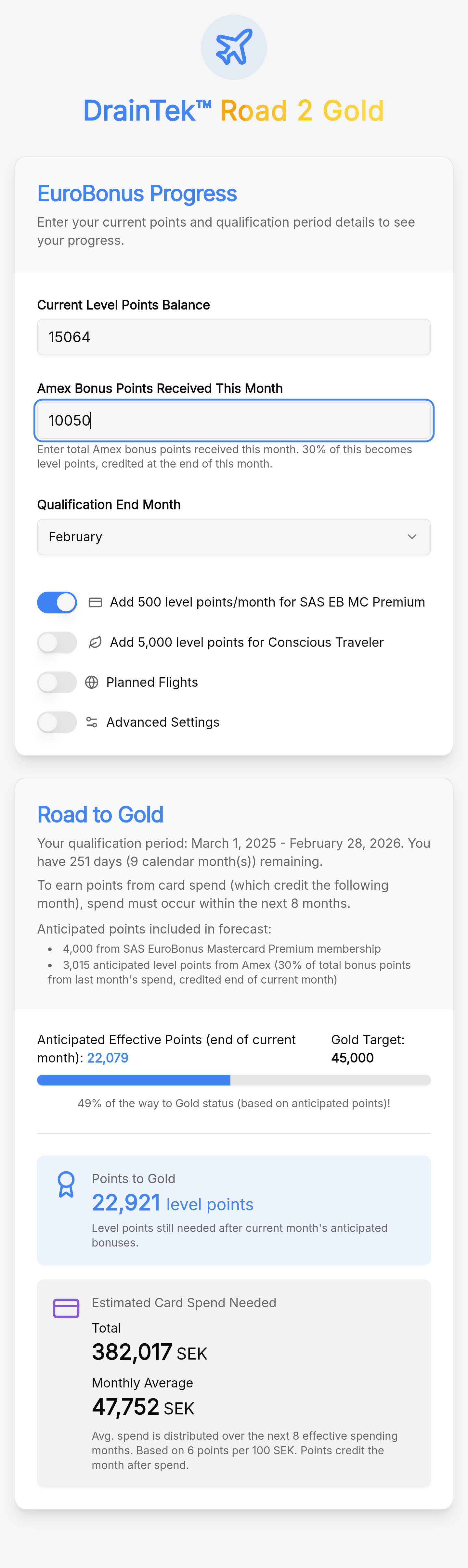This screenshot has height=1568, width=468.
Task: Open the Qualification End Month dropdown
Action: point(234,537)
